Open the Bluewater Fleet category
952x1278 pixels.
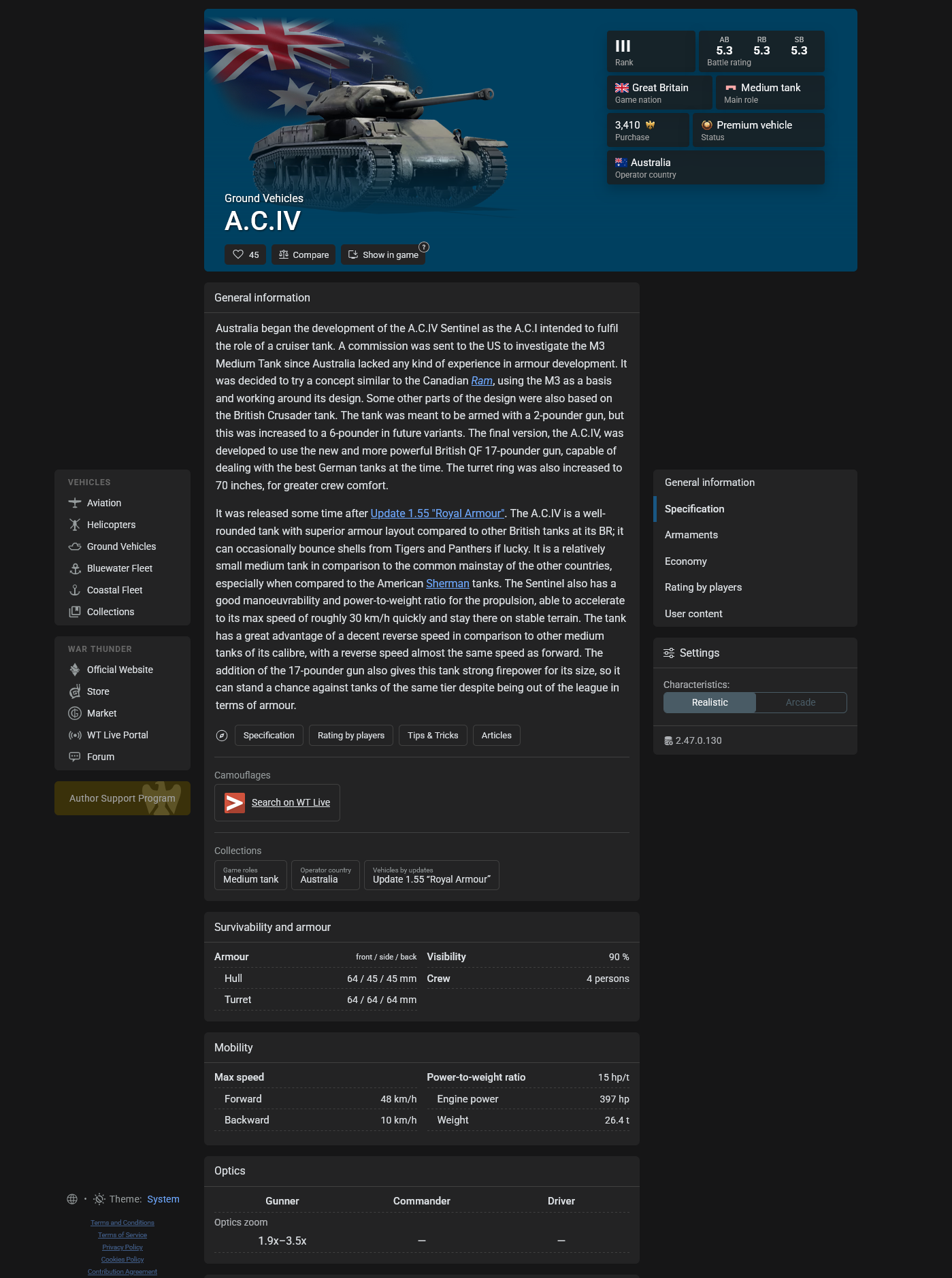[x=122, y=568]
